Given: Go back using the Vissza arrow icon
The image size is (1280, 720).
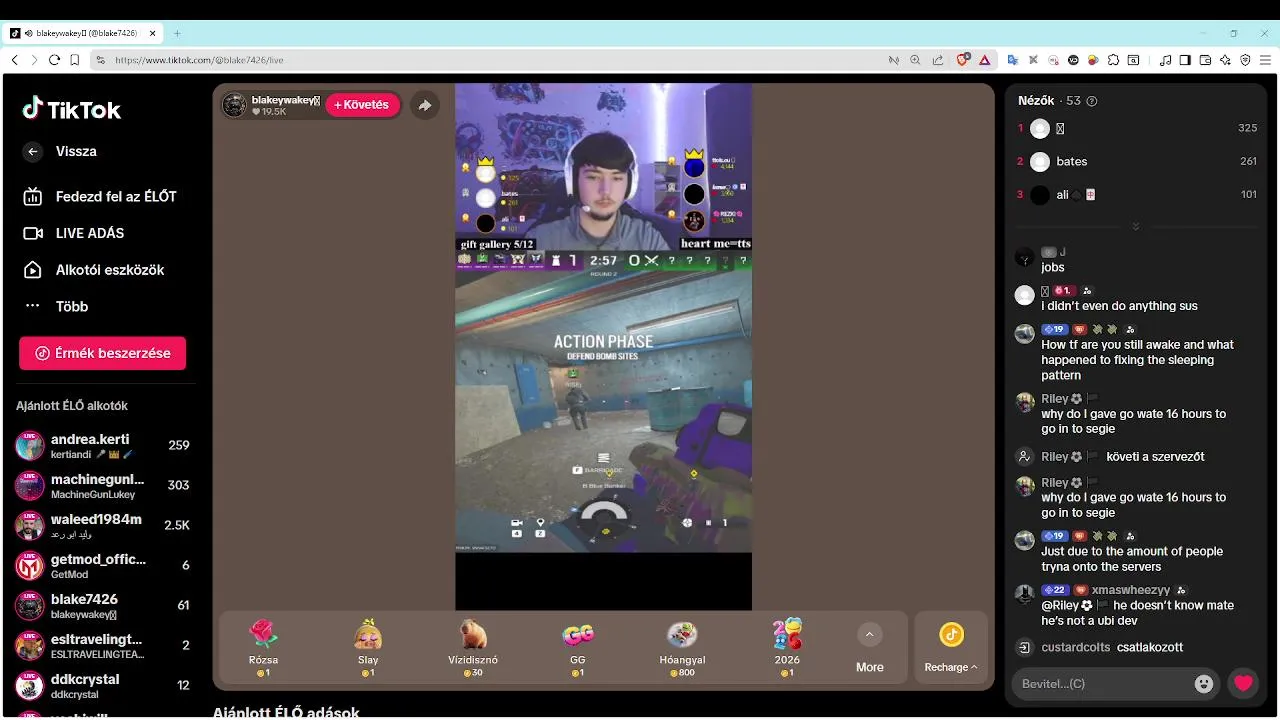Looking at the screenshot, I should tap(33, 152).
